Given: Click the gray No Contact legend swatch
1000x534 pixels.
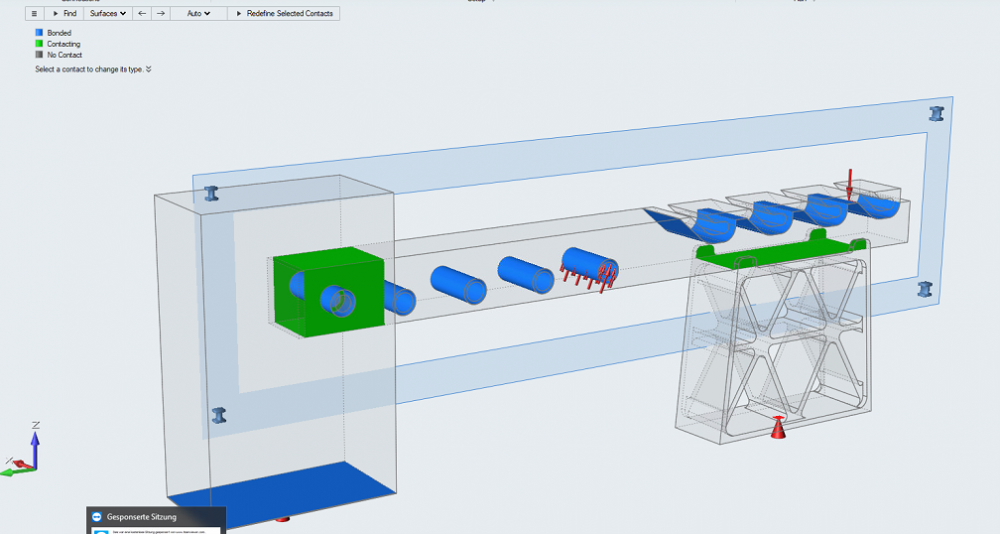Looking at the screenshot, I should click(39, 54).
